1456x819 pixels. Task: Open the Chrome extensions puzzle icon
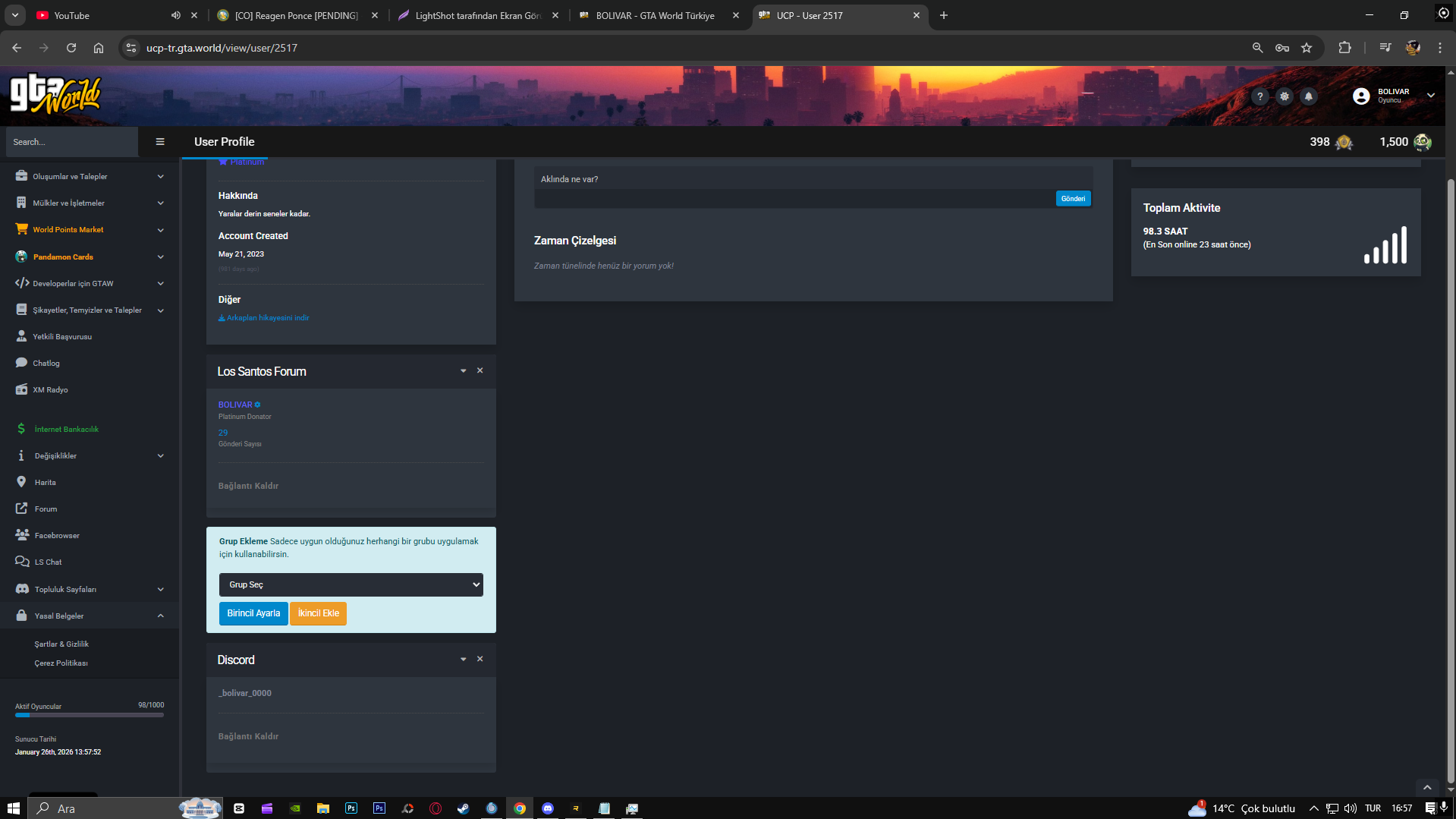click(1344, 48)
